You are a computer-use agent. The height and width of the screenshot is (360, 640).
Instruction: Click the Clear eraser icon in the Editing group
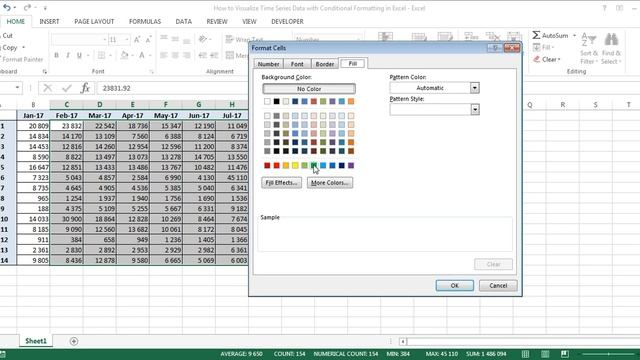tap(536, 59)
